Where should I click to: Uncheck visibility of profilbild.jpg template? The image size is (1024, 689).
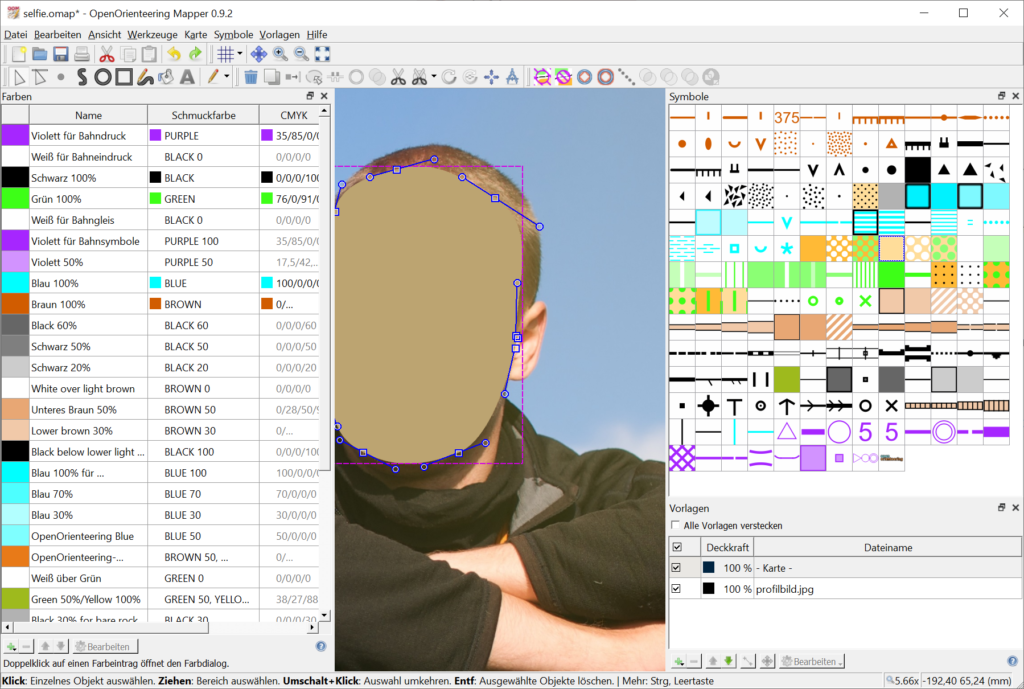point(677,589)
